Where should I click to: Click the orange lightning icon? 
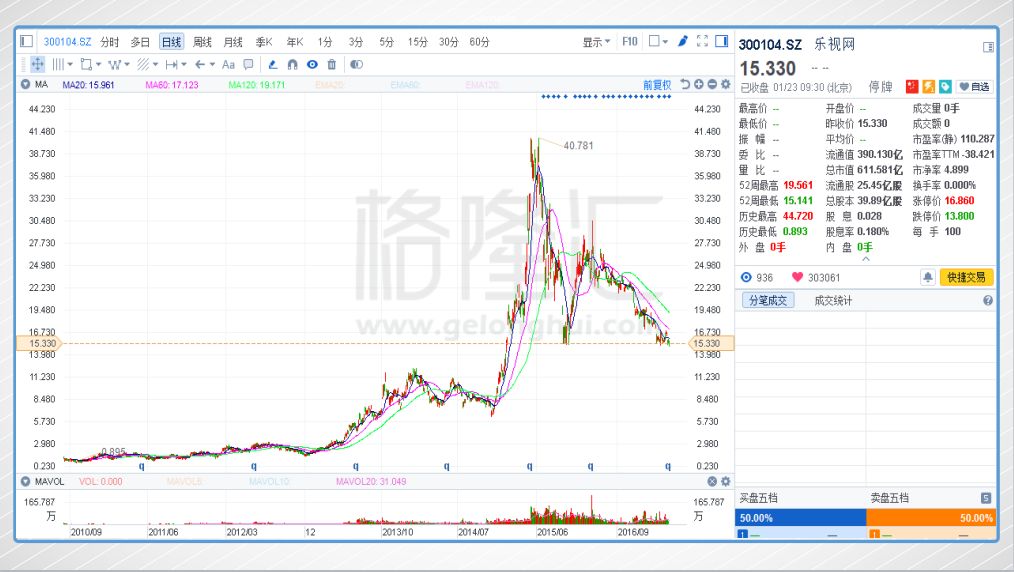click(929, 87)
